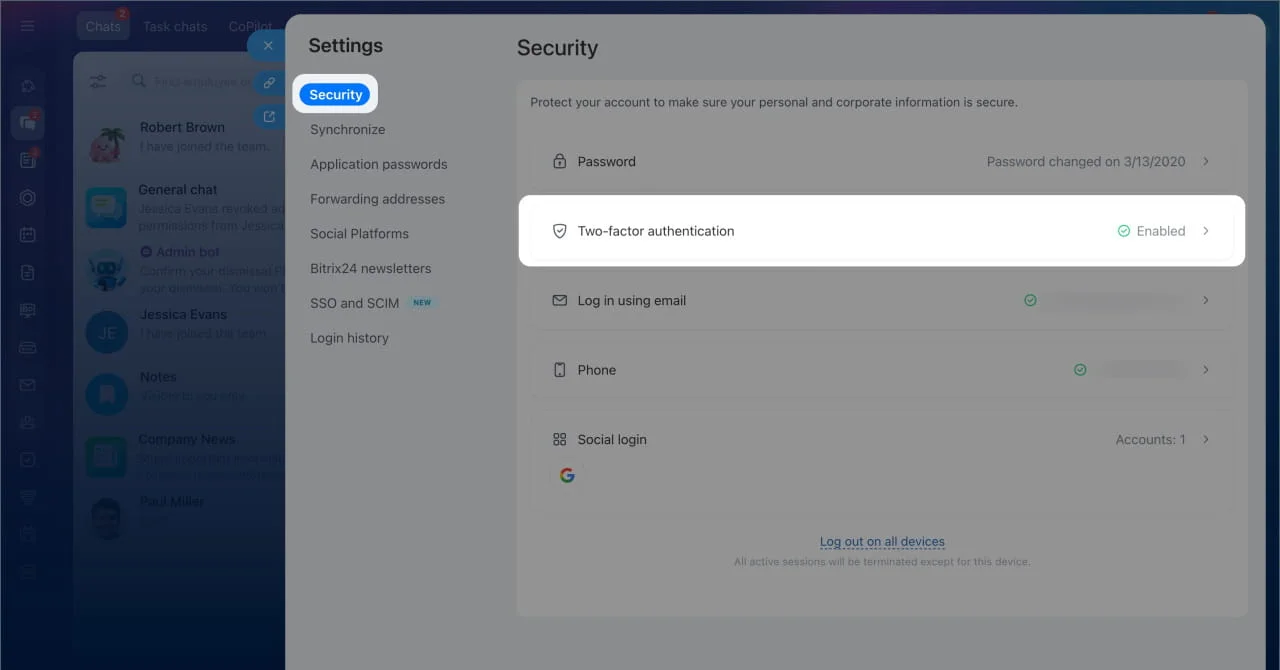Open the Synchronize settings section
This screenshot has height=670, width=1280.
pos(347,129)
